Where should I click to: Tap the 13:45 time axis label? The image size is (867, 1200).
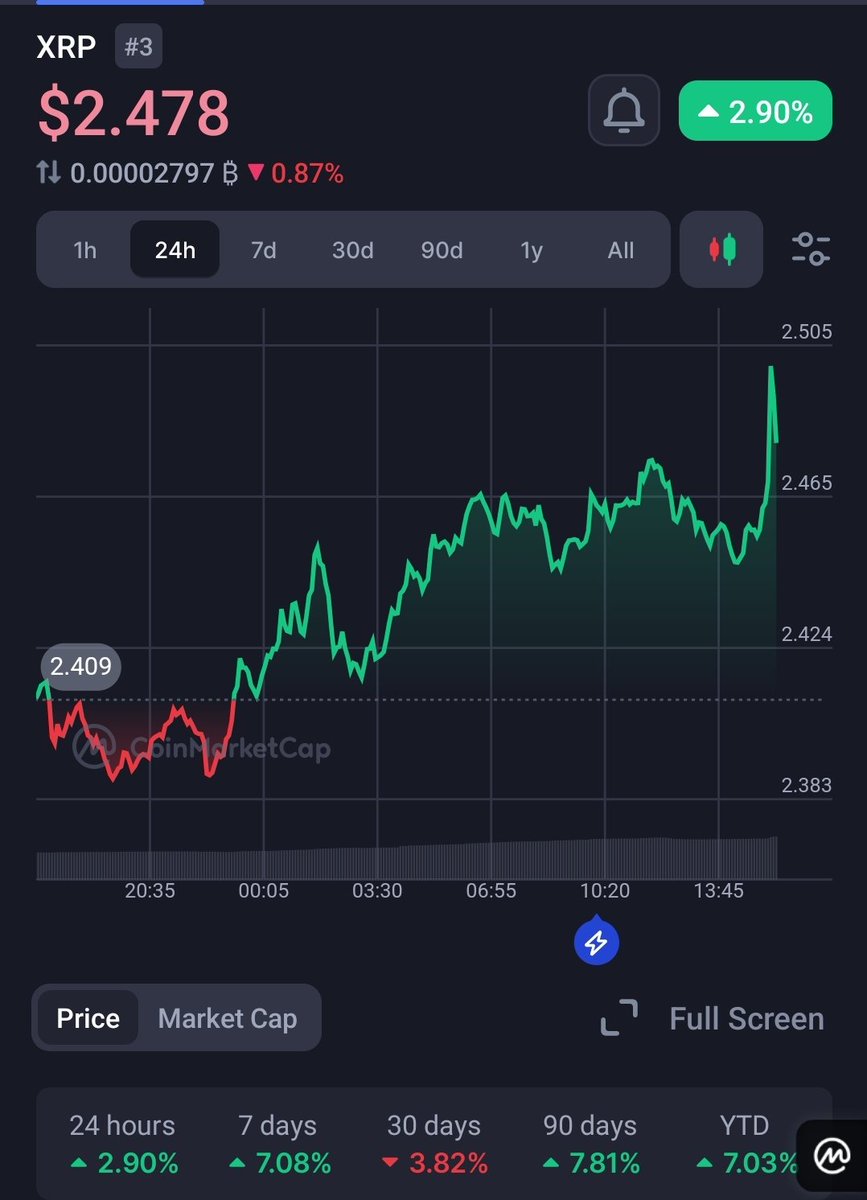(718, 890)
